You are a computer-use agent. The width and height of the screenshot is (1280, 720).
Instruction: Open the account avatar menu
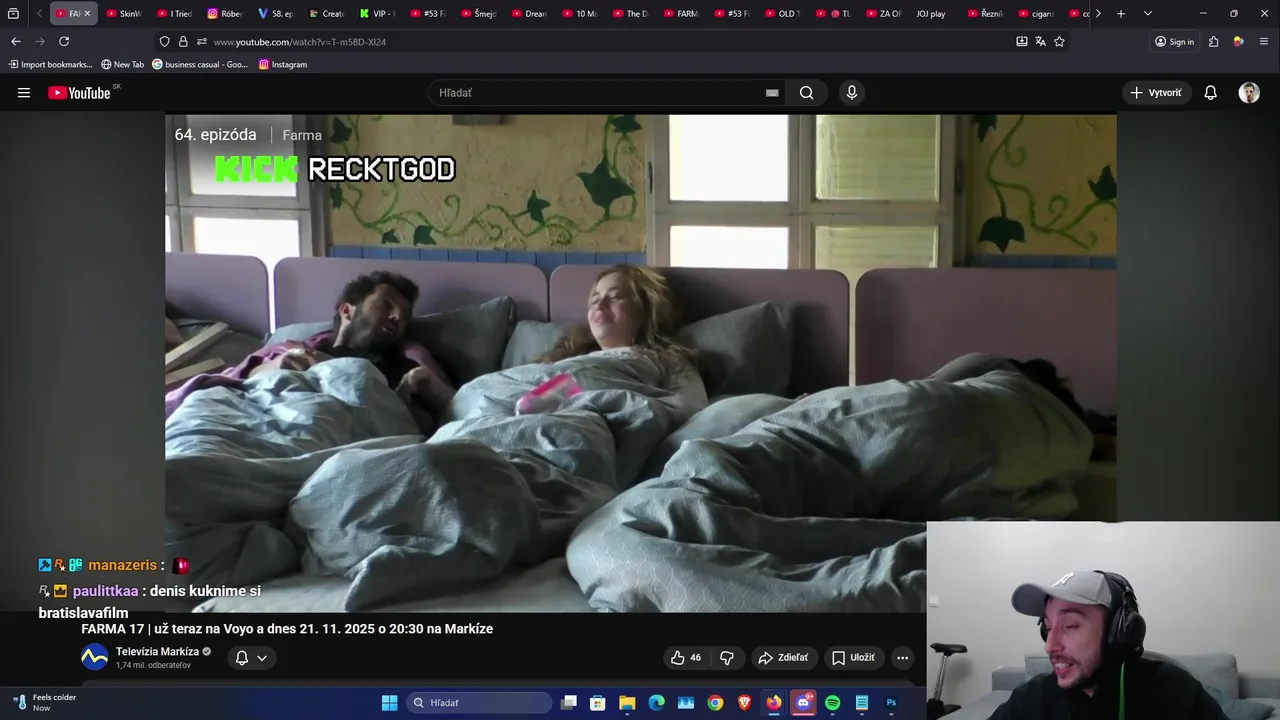[1249, 93]
